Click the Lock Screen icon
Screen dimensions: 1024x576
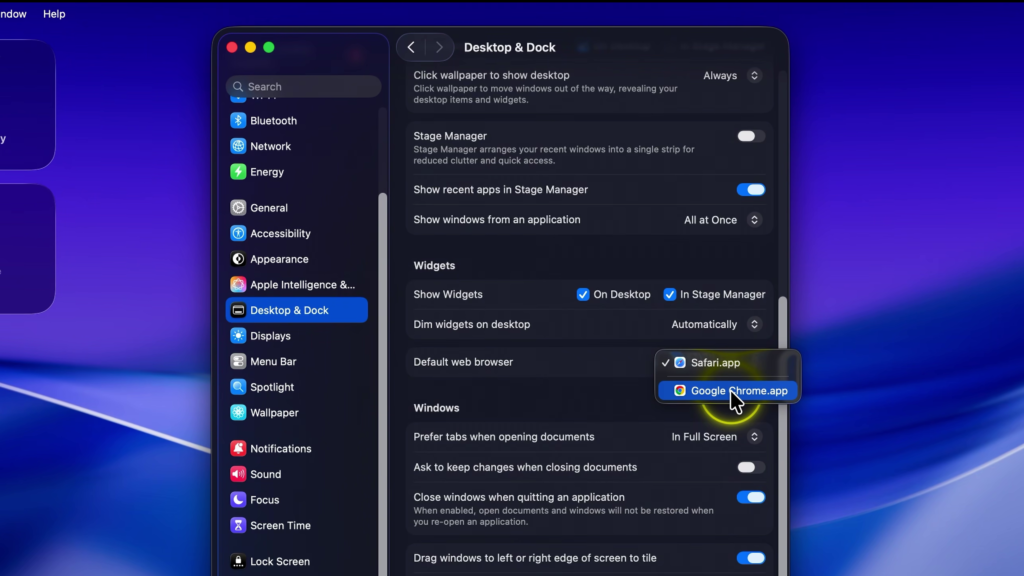[238, 561]
